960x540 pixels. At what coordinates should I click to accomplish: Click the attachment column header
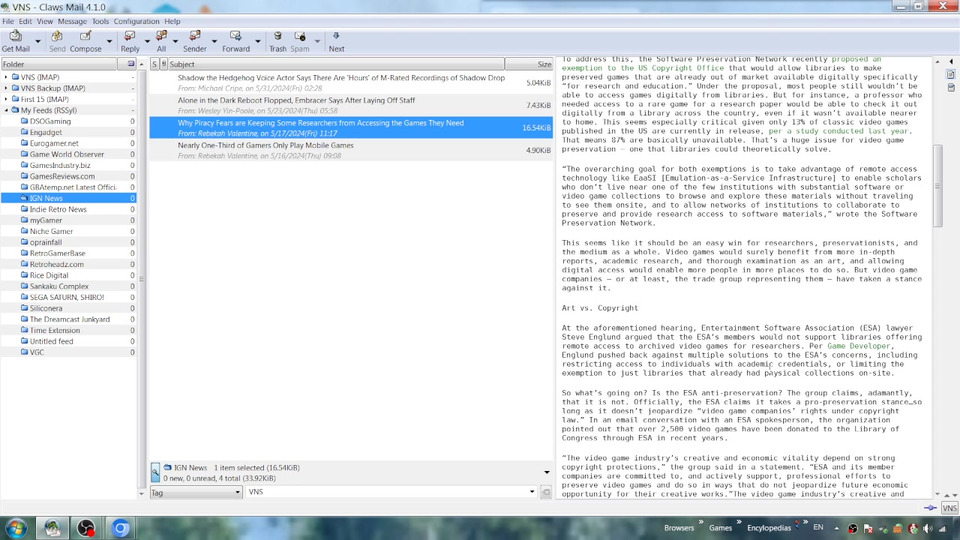pyautogui.click(x=163, y=64)
